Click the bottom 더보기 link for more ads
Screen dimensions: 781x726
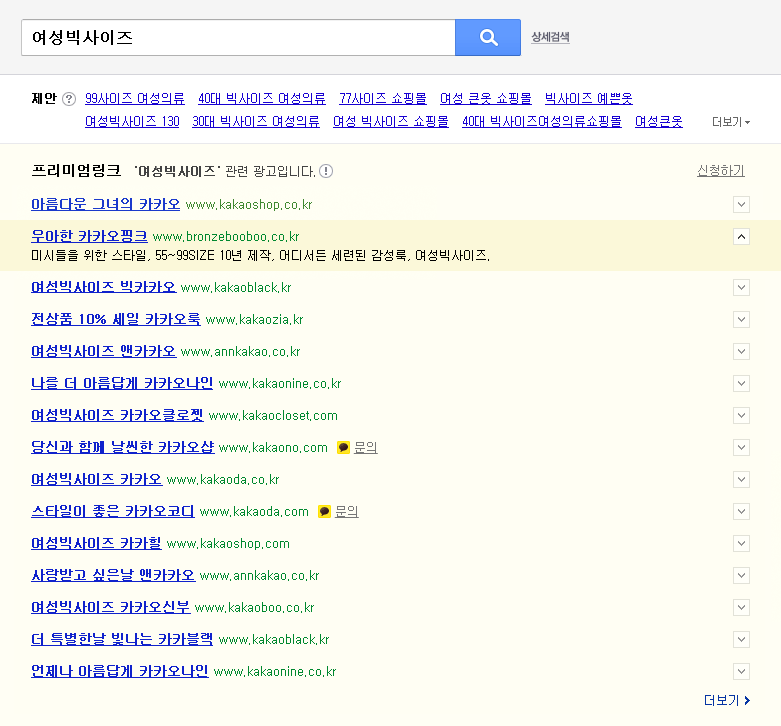coord(727,701)
